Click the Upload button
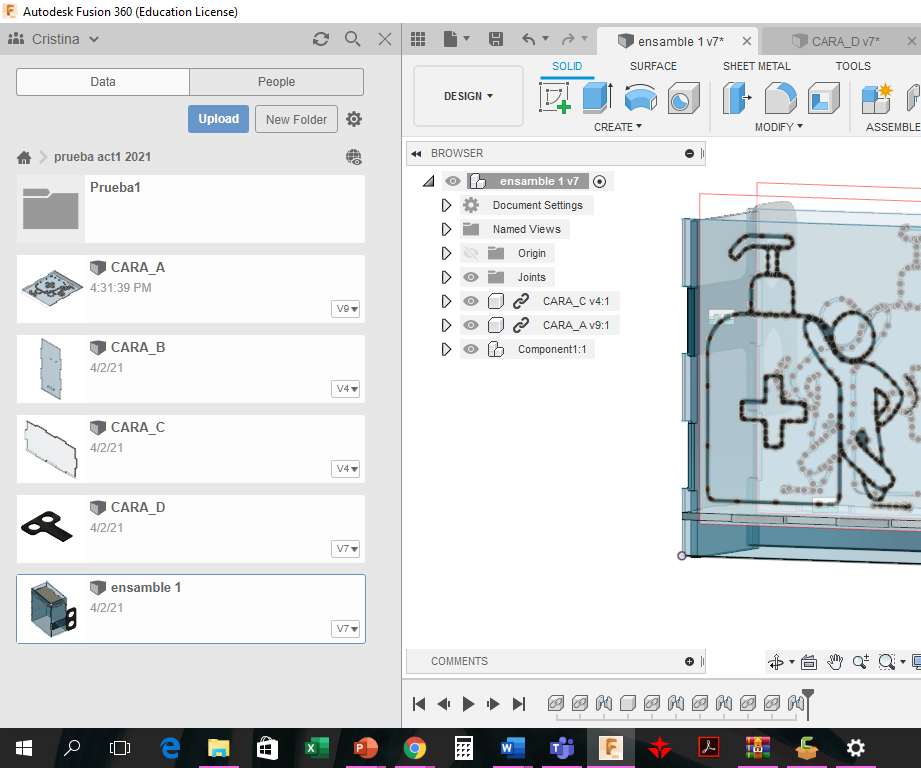This screenshot has height=768, width=921. coord(218,119)
